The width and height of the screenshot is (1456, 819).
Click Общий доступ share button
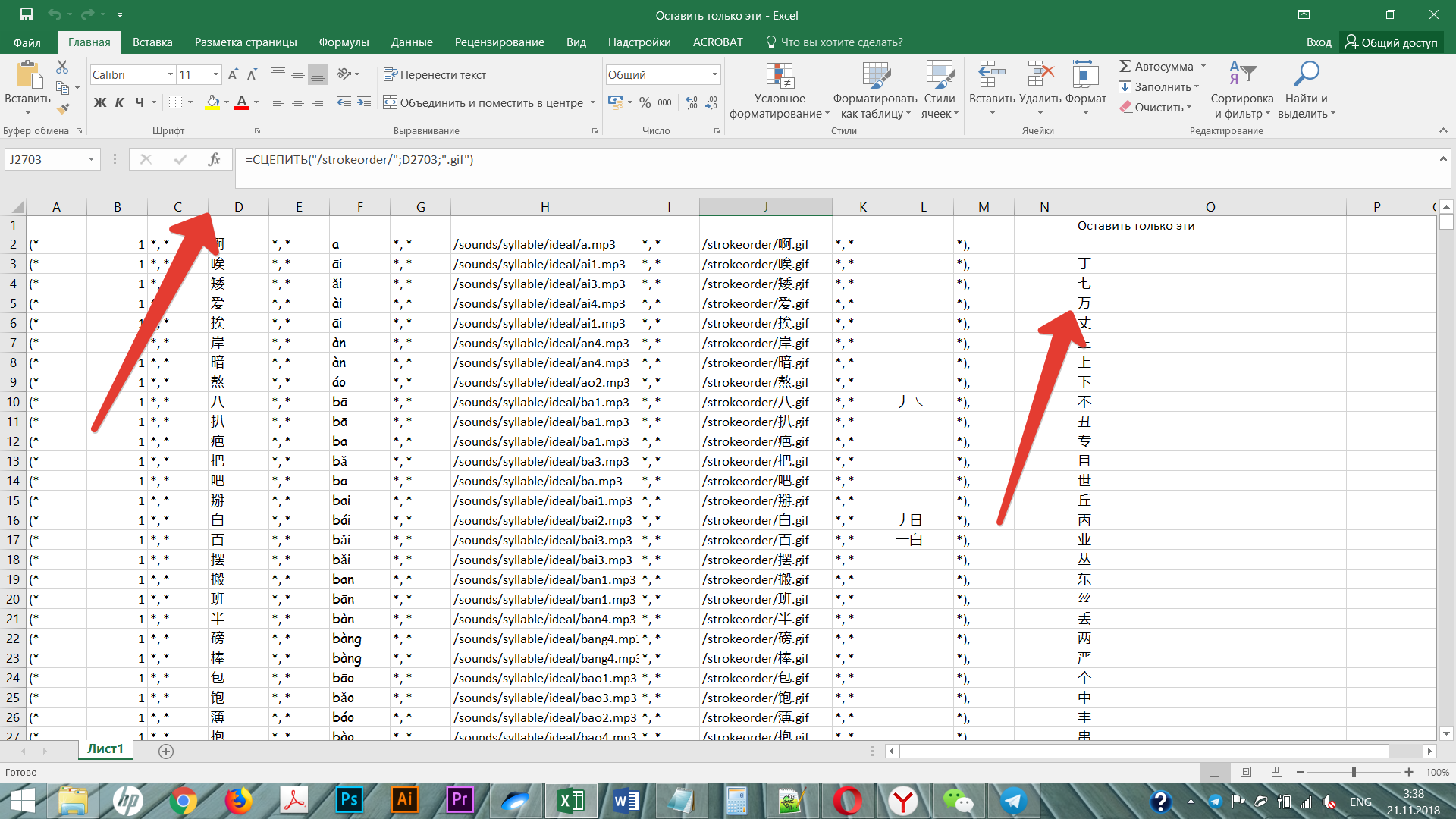coord(1392,42)
